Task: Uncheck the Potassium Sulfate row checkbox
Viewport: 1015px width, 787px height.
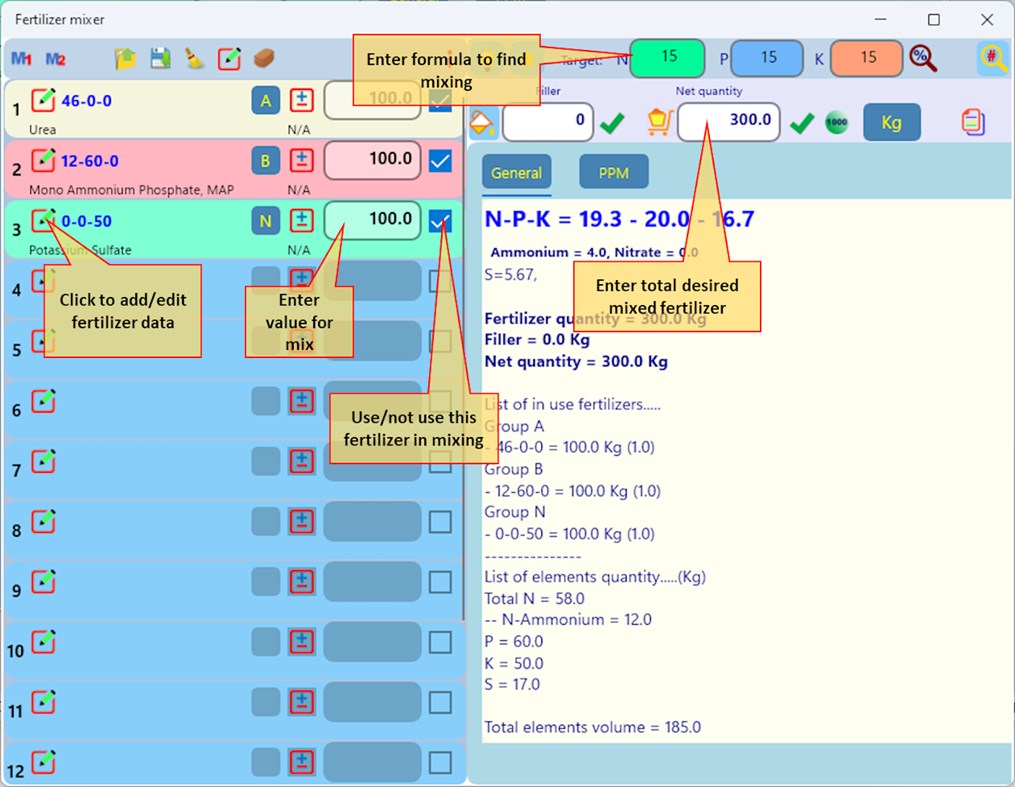Action: [x=439, y=220]
